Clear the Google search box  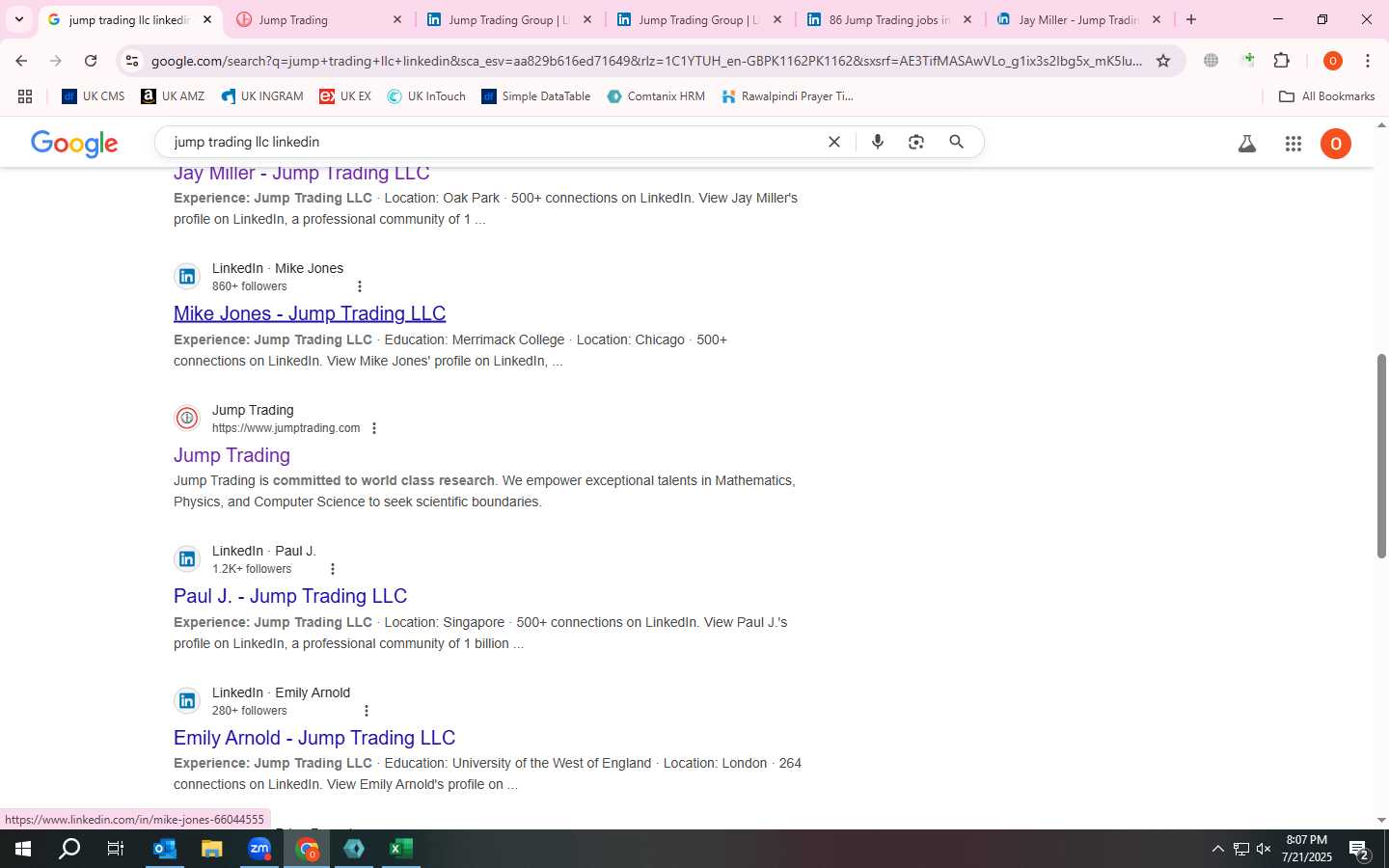point(834,142)
